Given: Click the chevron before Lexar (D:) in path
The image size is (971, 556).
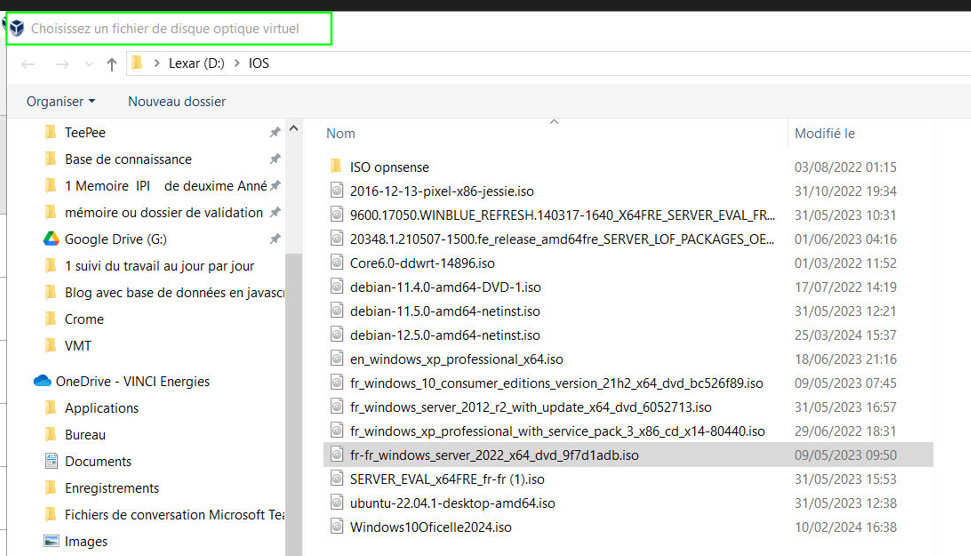Looking at the screenshot, I should (157, 64).
